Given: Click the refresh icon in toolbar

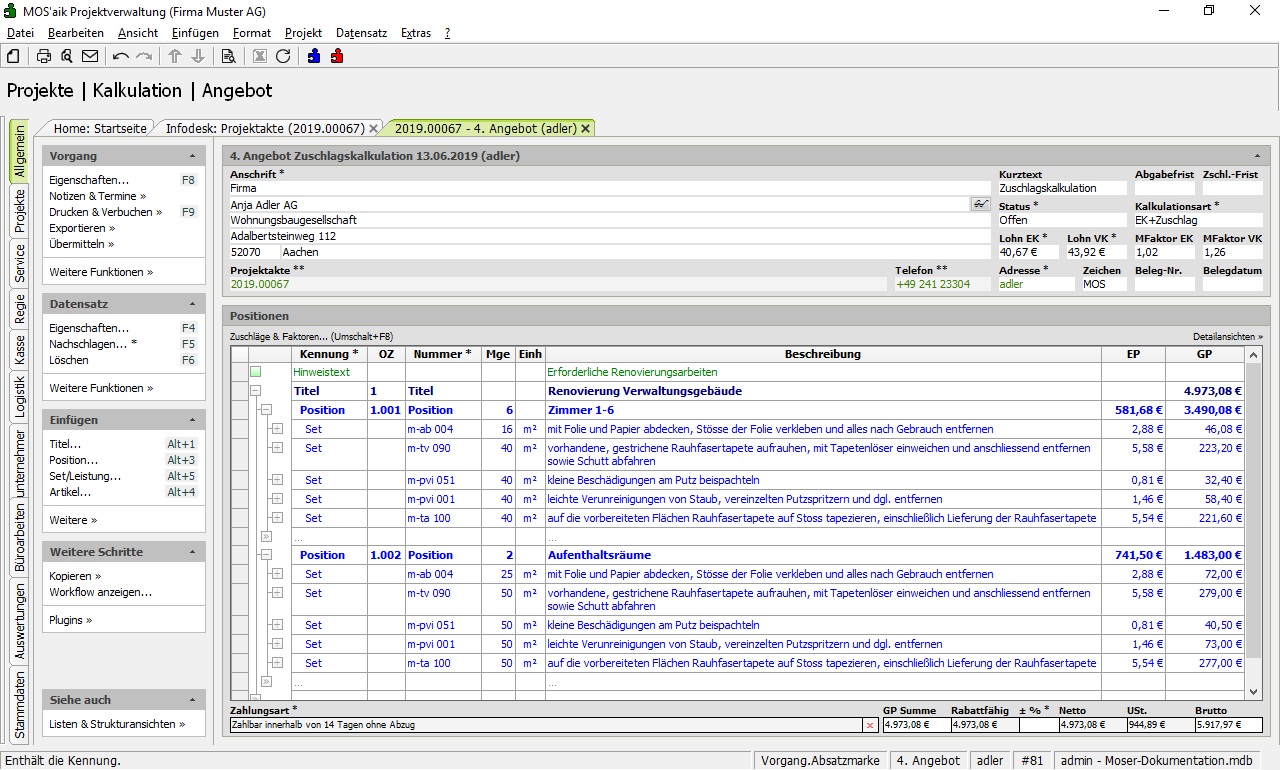Looking at the screenshot, I should click(x=283, y=56).
